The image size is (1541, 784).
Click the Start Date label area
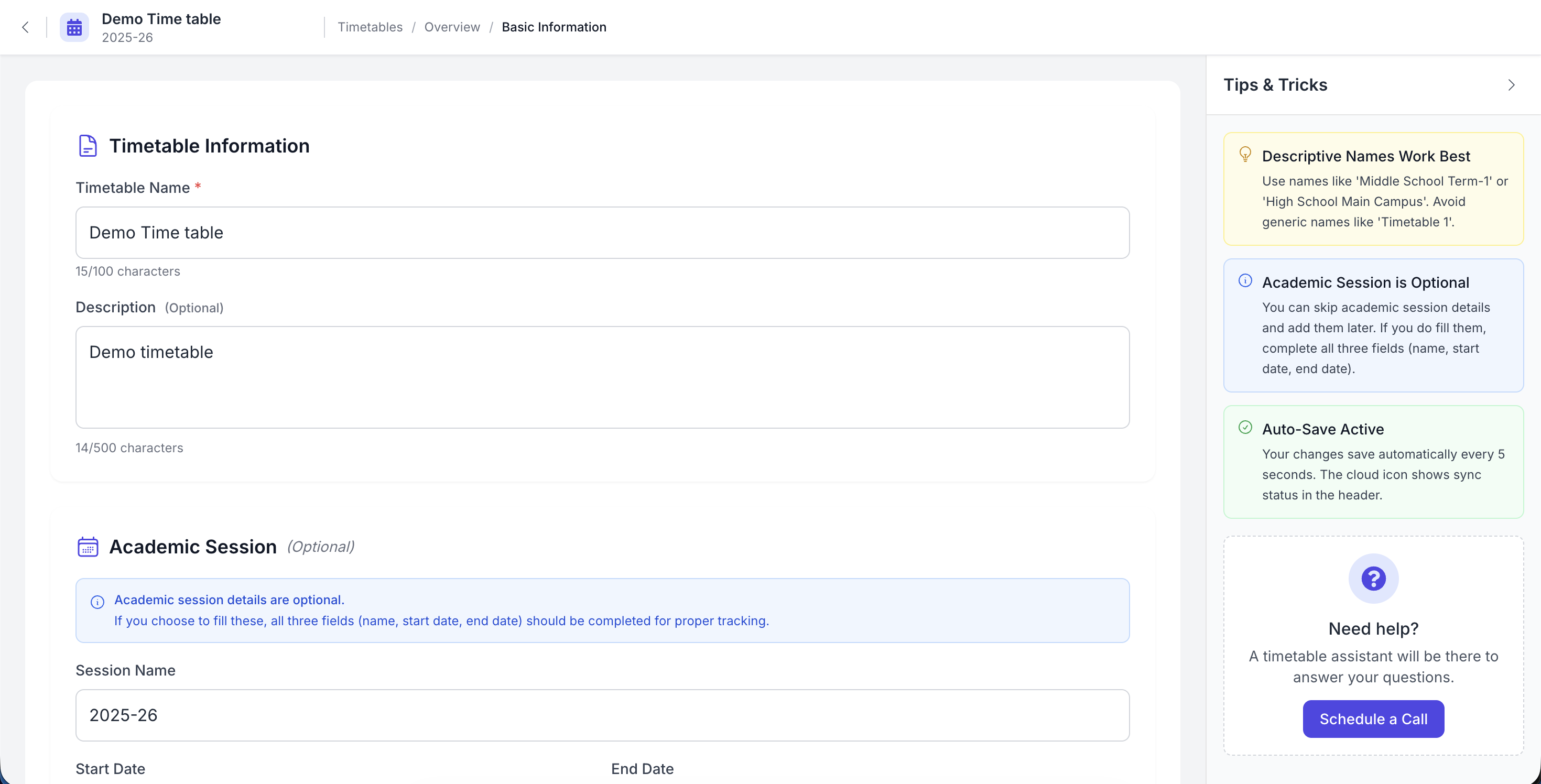[x=110, y=768]
